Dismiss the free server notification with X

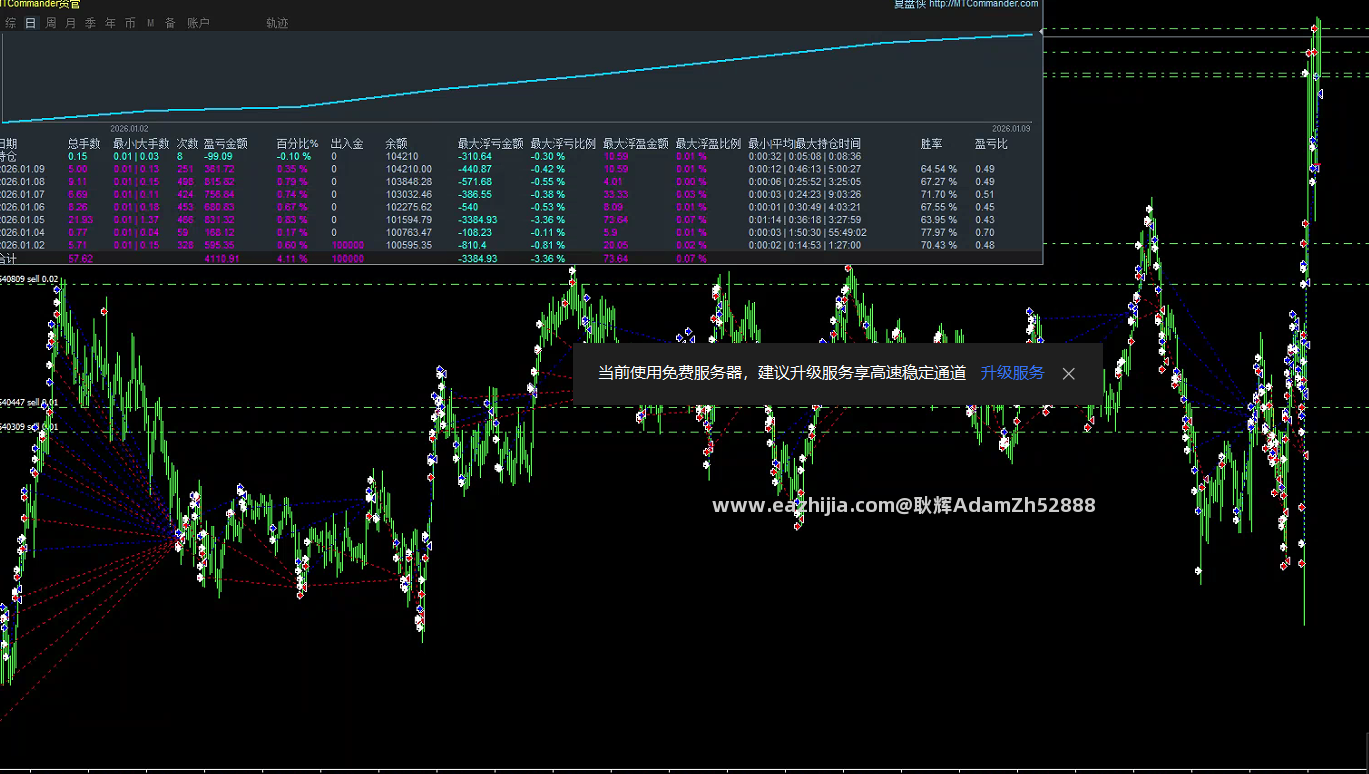tap(1069, 373)
